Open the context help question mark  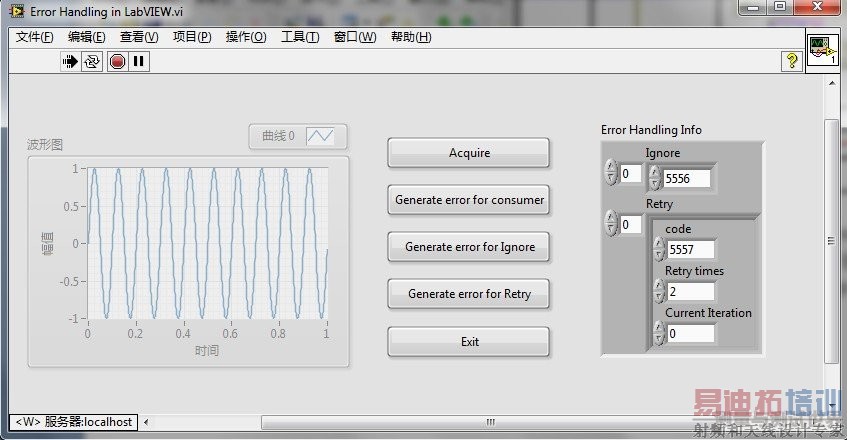coord(792,60)
